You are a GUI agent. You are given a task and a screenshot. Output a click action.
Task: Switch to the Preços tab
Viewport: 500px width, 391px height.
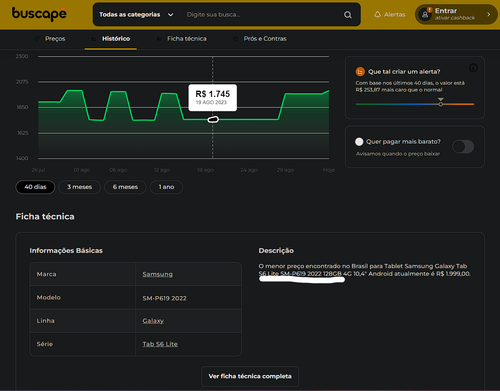coord(51,39)
